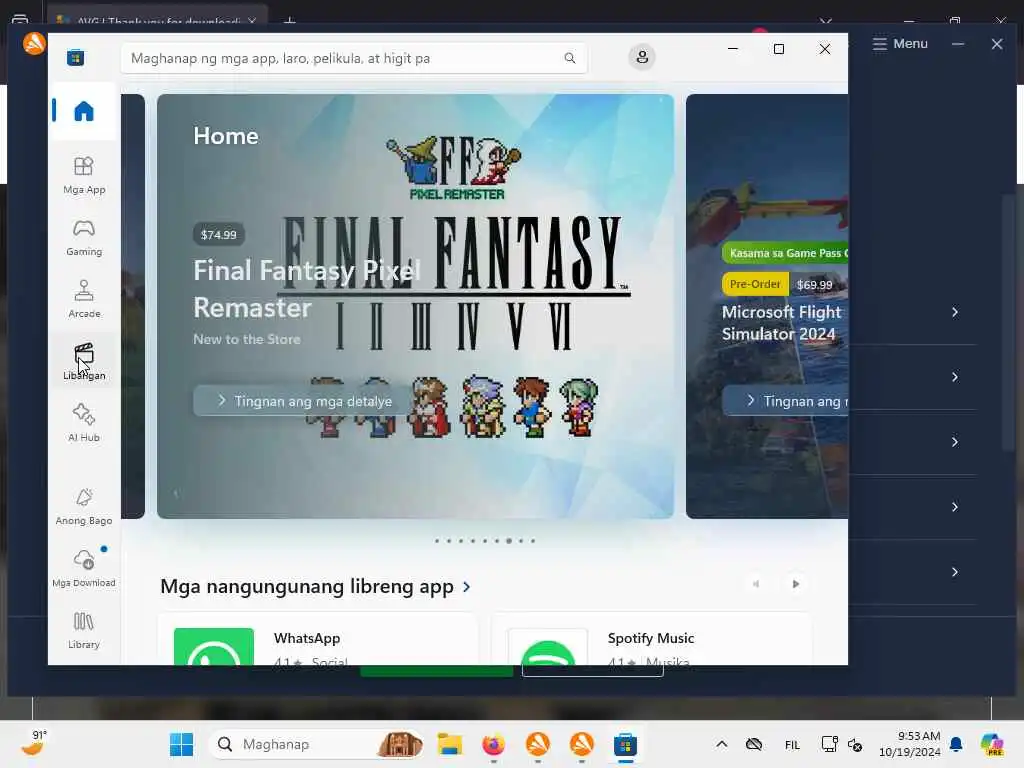The height and width of the screenshot is (768, 1024).
Task: Click the Final Fantasy banner image
Action: click(x=415, y=306)
